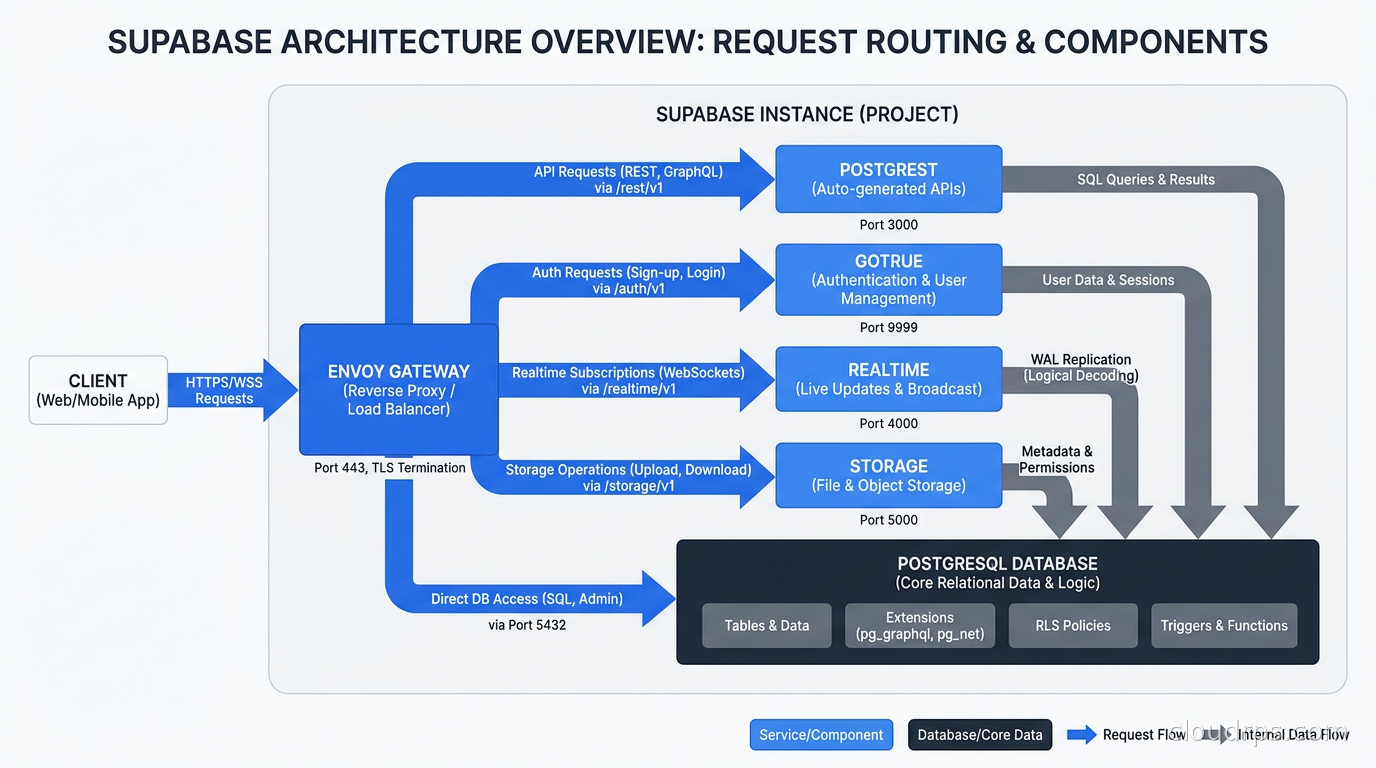
Task: Click the 'Port 443, TLS Termination' text
Action: pyautogui.click(x=390, y=467)
